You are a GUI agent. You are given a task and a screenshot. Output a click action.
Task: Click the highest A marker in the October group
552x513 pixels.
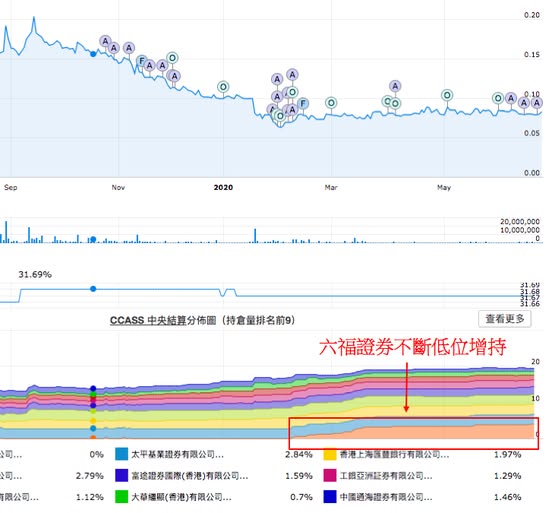[105, 41]
